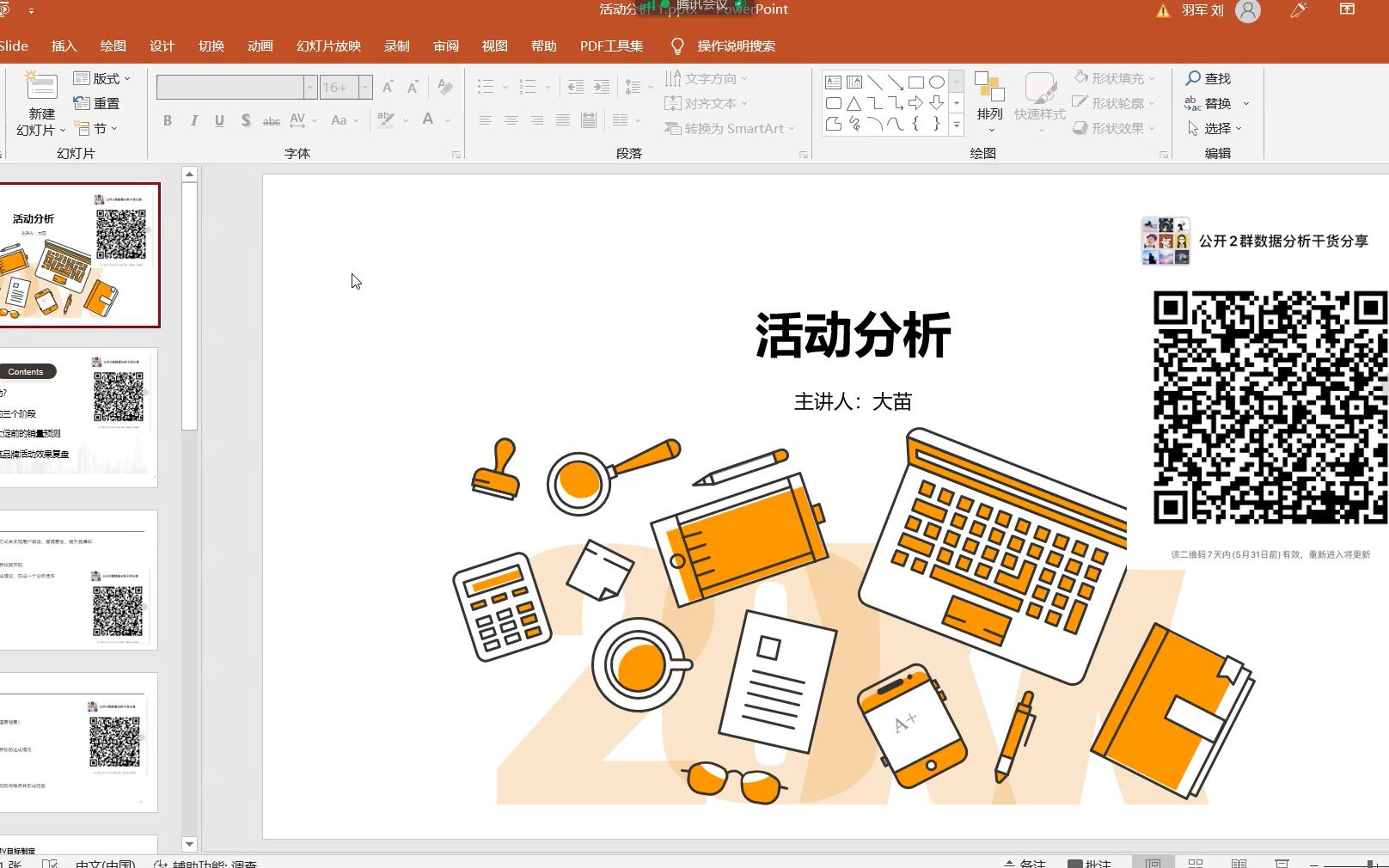The height and width of the screenshot is (868, 1389).
Task: Decrease font size with smaller A
Action: 413,87
